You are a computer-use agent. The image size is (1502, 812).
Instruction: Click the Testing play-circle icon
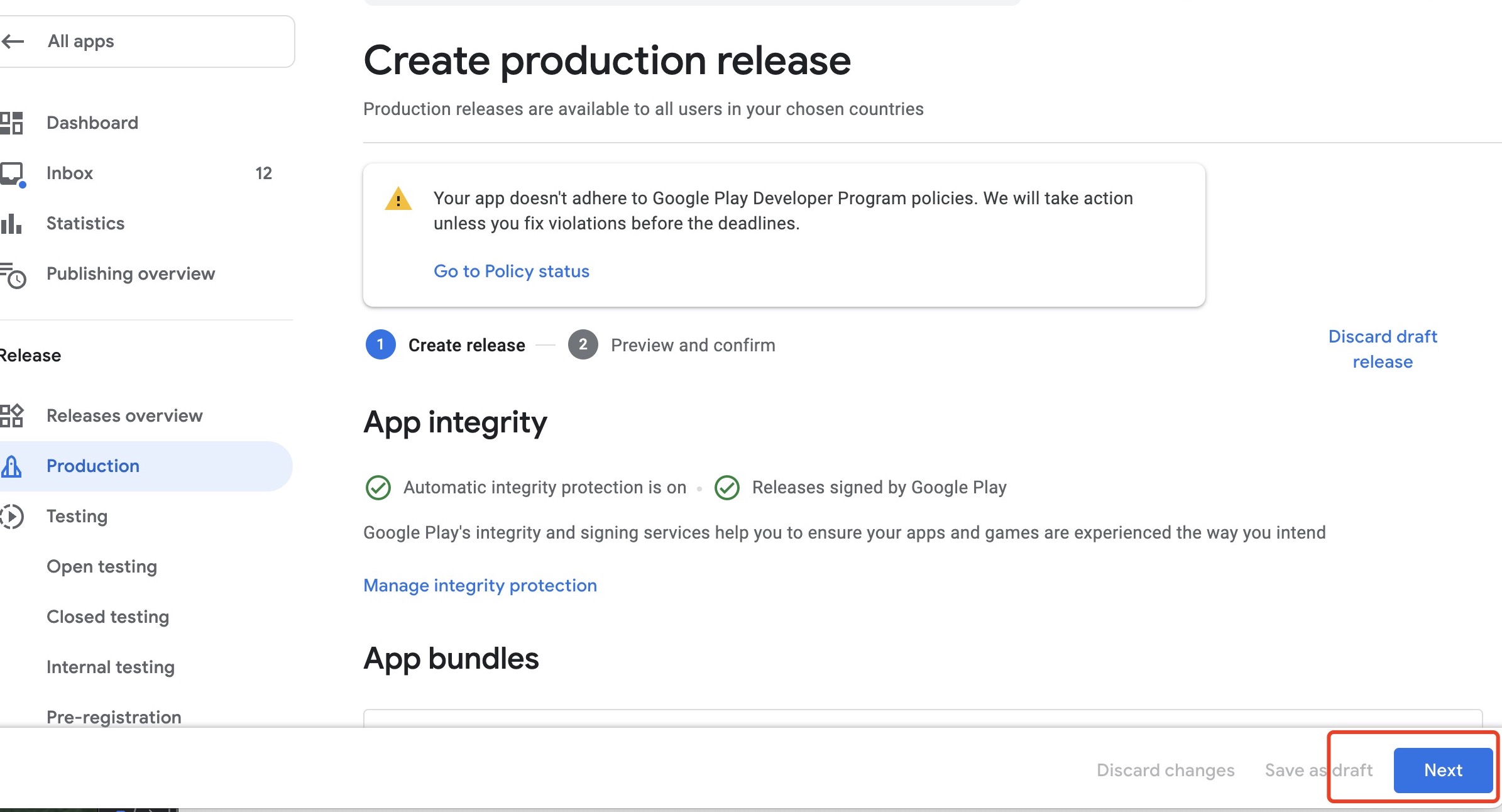click(11, 516)
